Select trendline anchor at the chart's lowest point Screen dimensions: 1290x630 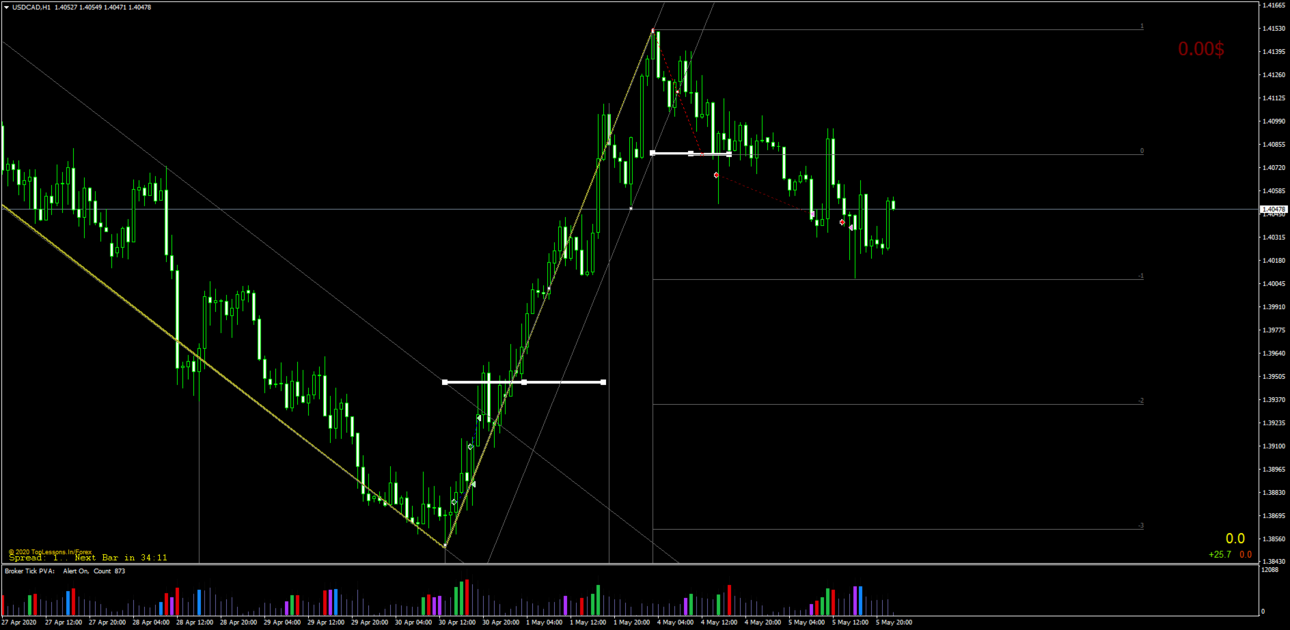tap(445, 546)
